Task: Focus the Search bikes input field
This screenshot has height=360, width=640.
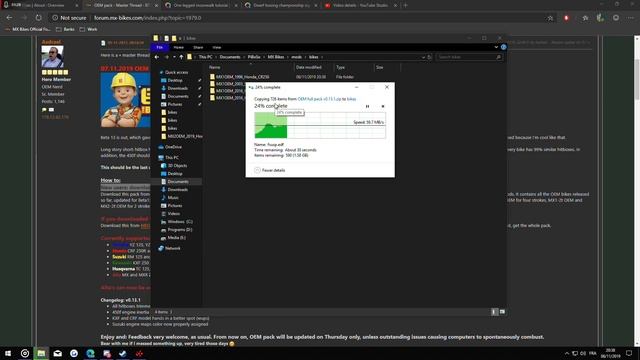Action: pos(469,57)
